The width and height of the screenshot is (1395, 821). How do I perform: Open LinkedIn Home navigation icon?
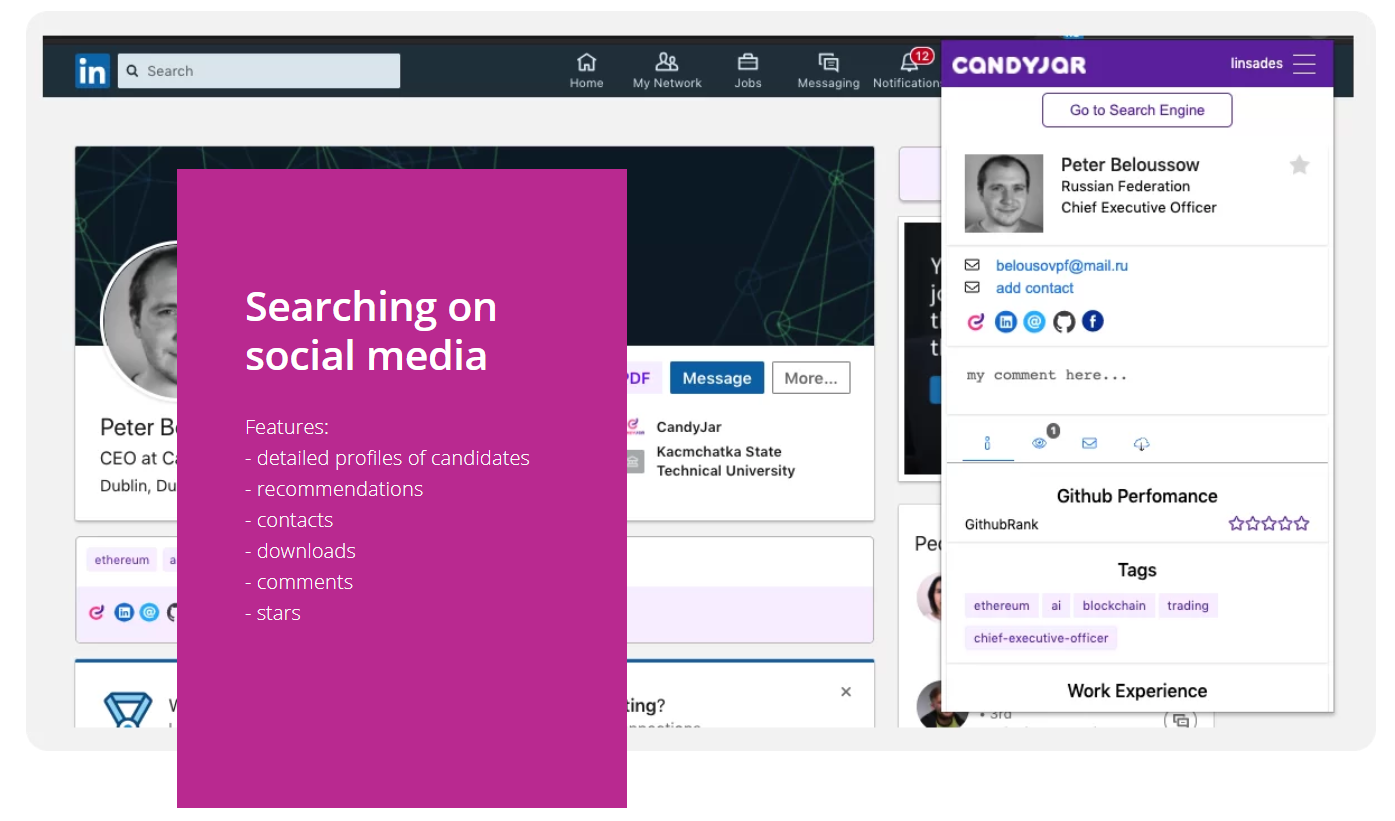click(587, 70)
